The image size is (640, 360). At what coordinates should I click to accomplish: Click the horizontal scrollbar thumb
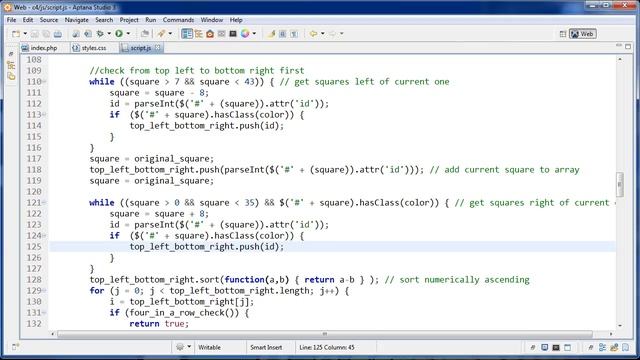click(x=325, y=334)
